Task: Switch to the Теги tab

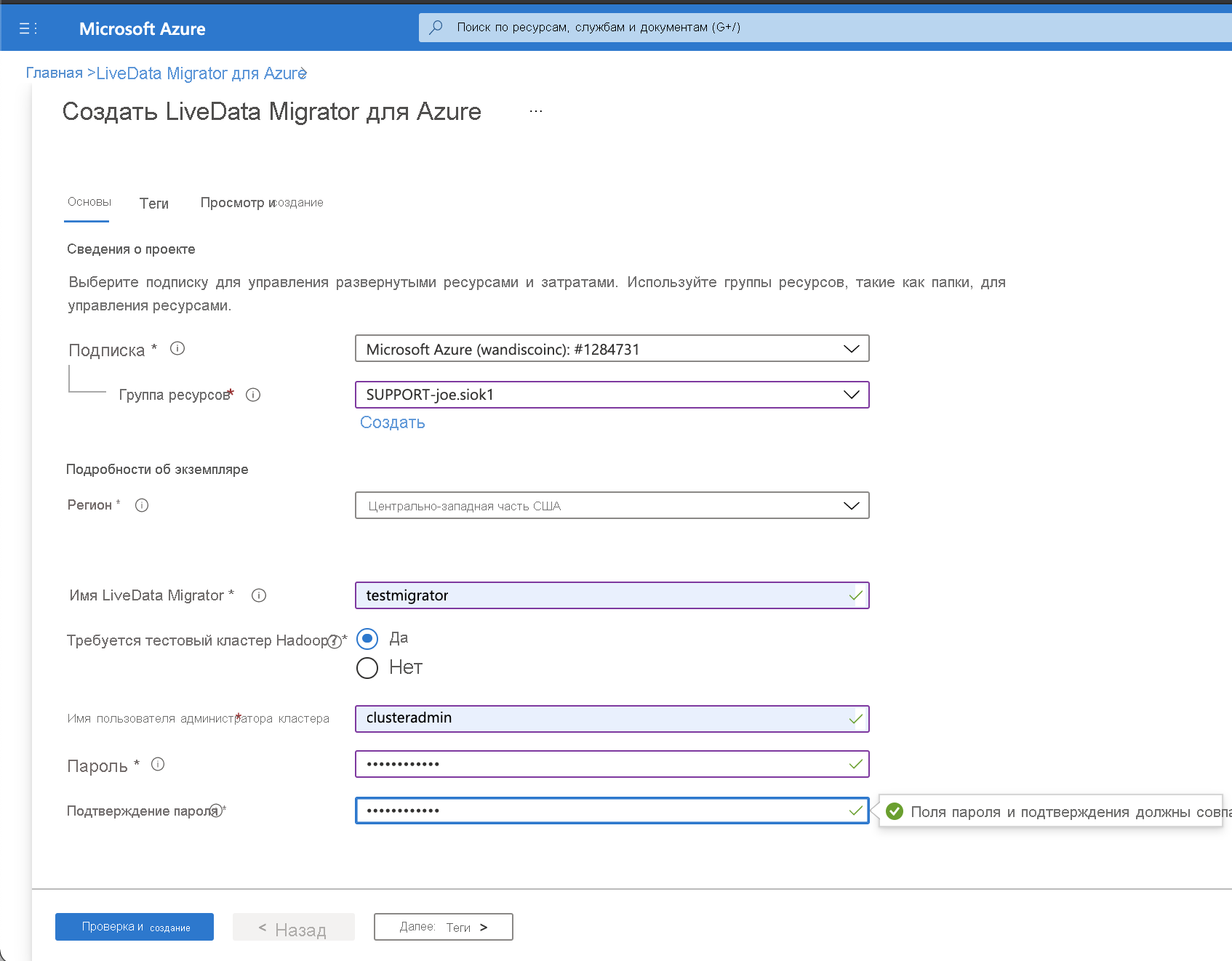Action: tap(153, 203)
